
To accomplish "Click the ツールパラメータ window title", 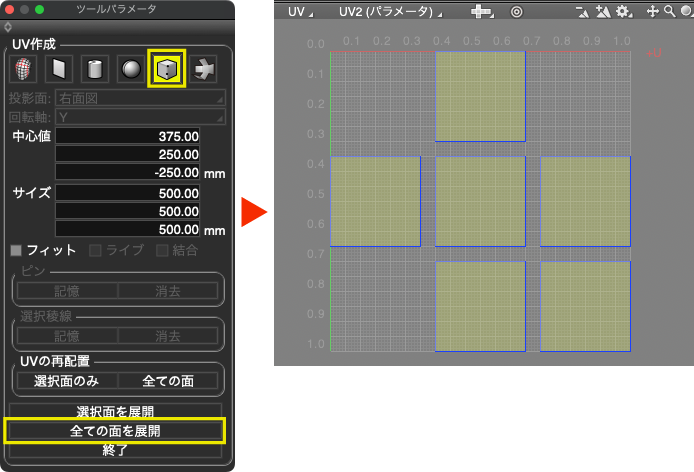I will pos(116,9).
